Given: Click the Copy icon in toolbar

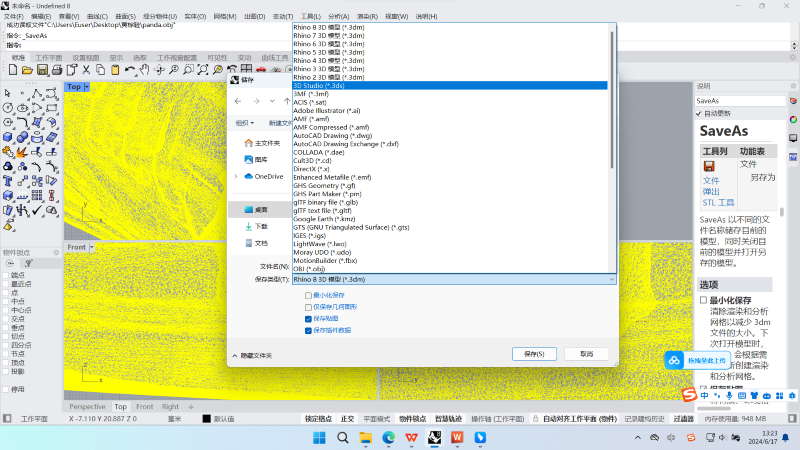Looking at the screenshot, I should pos(101,70).
